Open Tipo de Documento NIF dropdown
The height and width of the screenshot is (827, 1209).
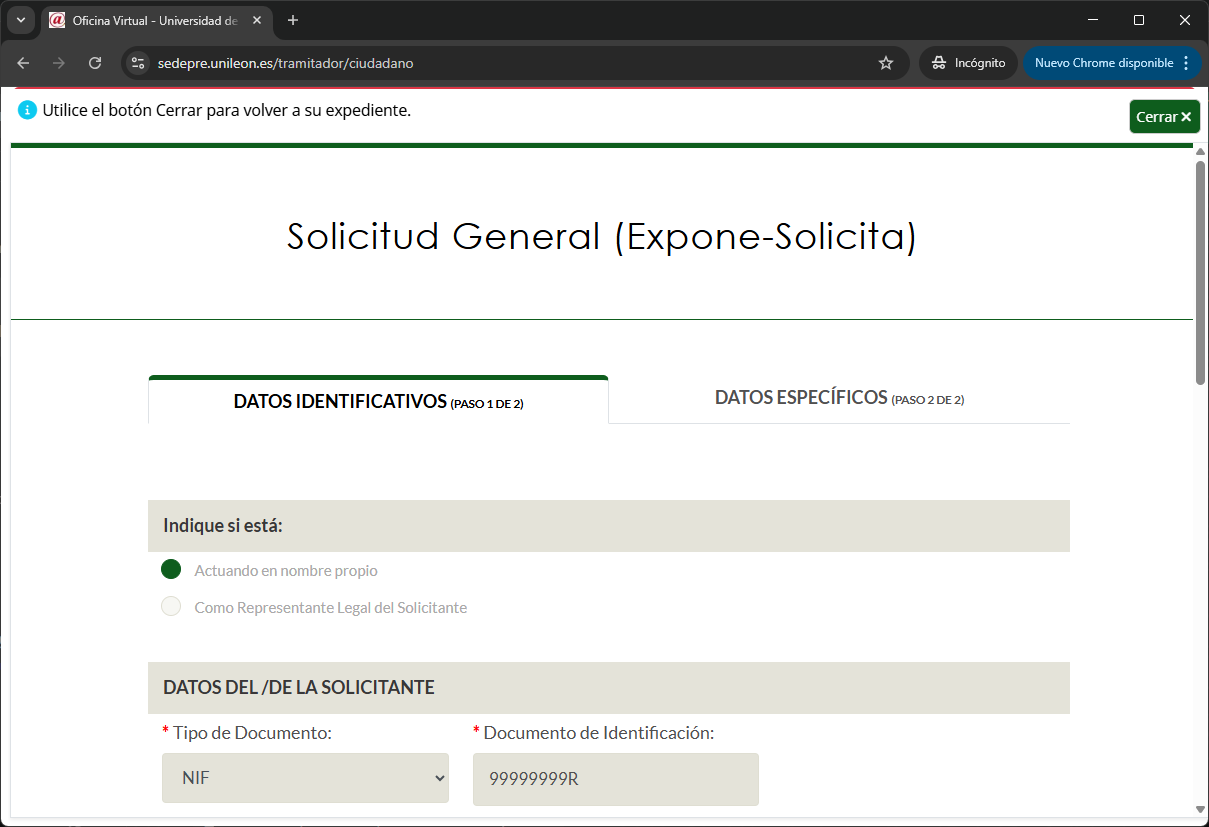click(x=305, y=778)
